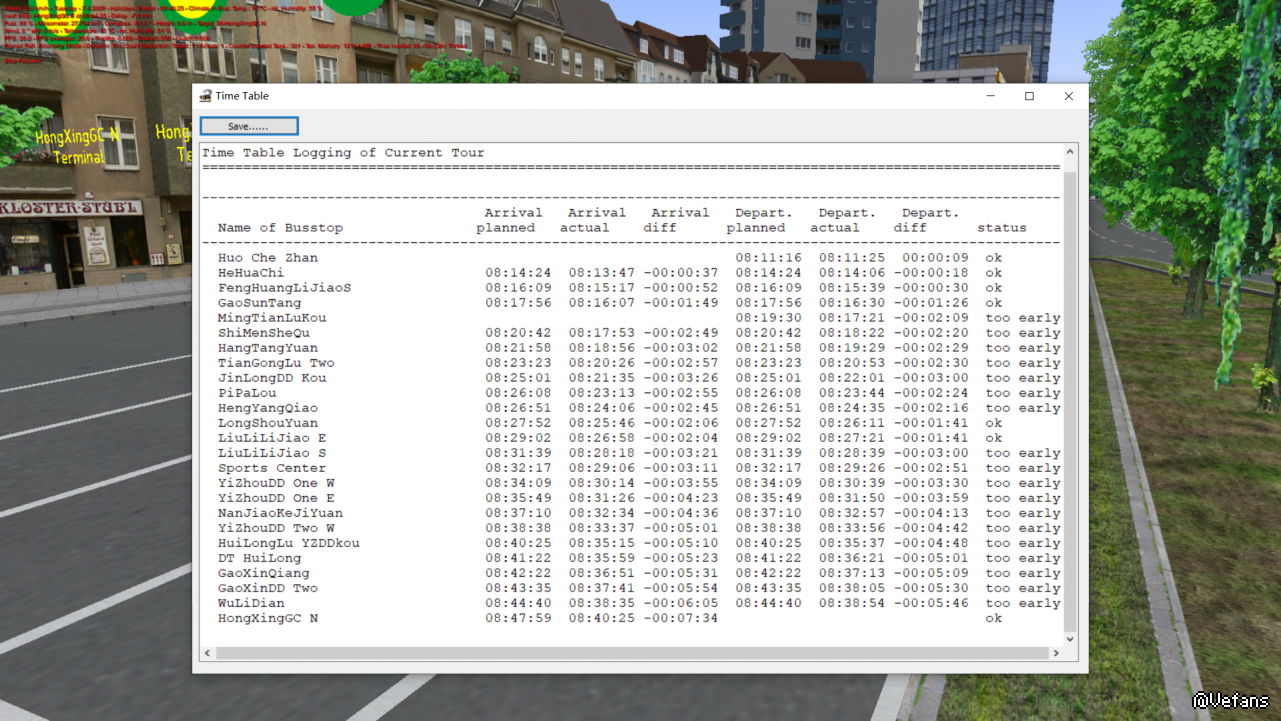Click actual arrival '08:35:59' in DT HuiLong row
The width and height of the screenshot is (1281, 721).
(x=602, y=558)
